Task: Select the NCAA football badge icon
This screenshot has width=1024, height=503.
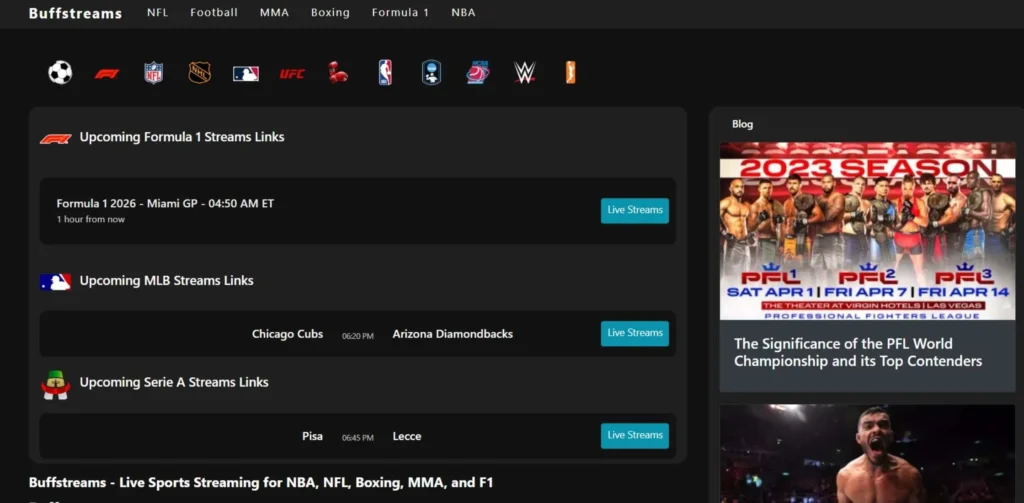Action: (432, 73)
